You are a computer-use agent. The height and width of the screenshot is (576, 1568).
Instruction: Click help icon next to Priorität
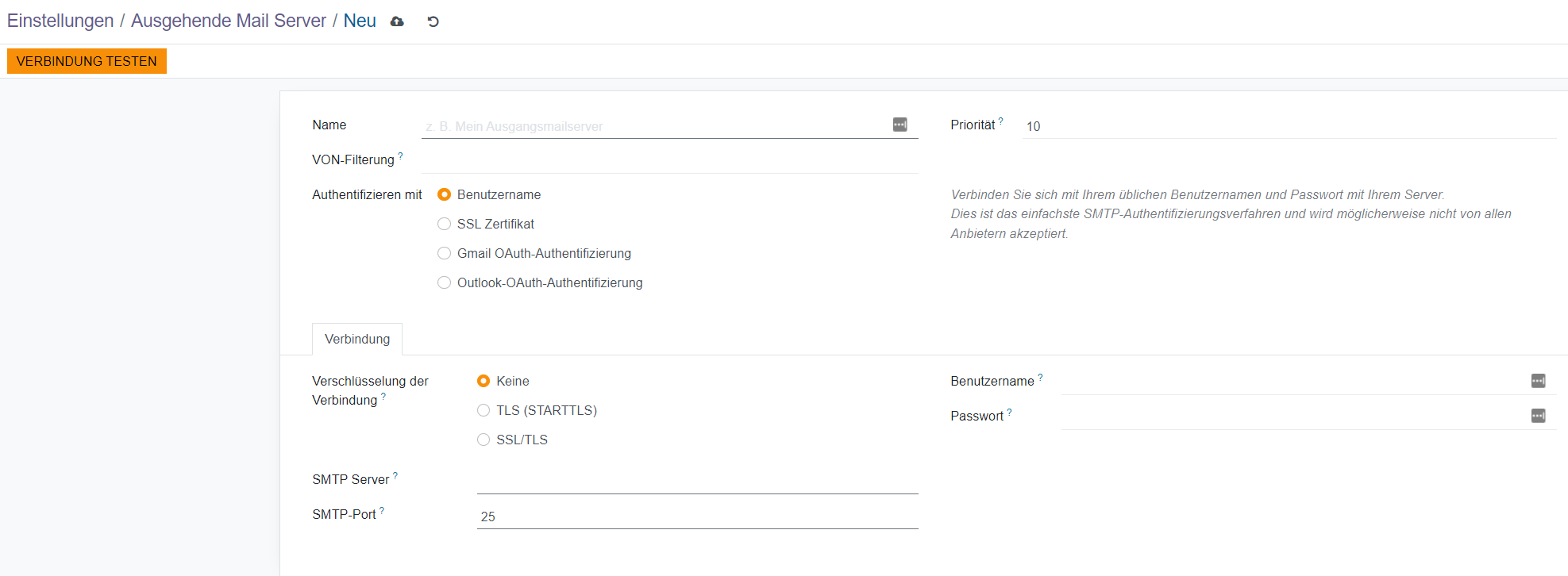click(1000, 121)
